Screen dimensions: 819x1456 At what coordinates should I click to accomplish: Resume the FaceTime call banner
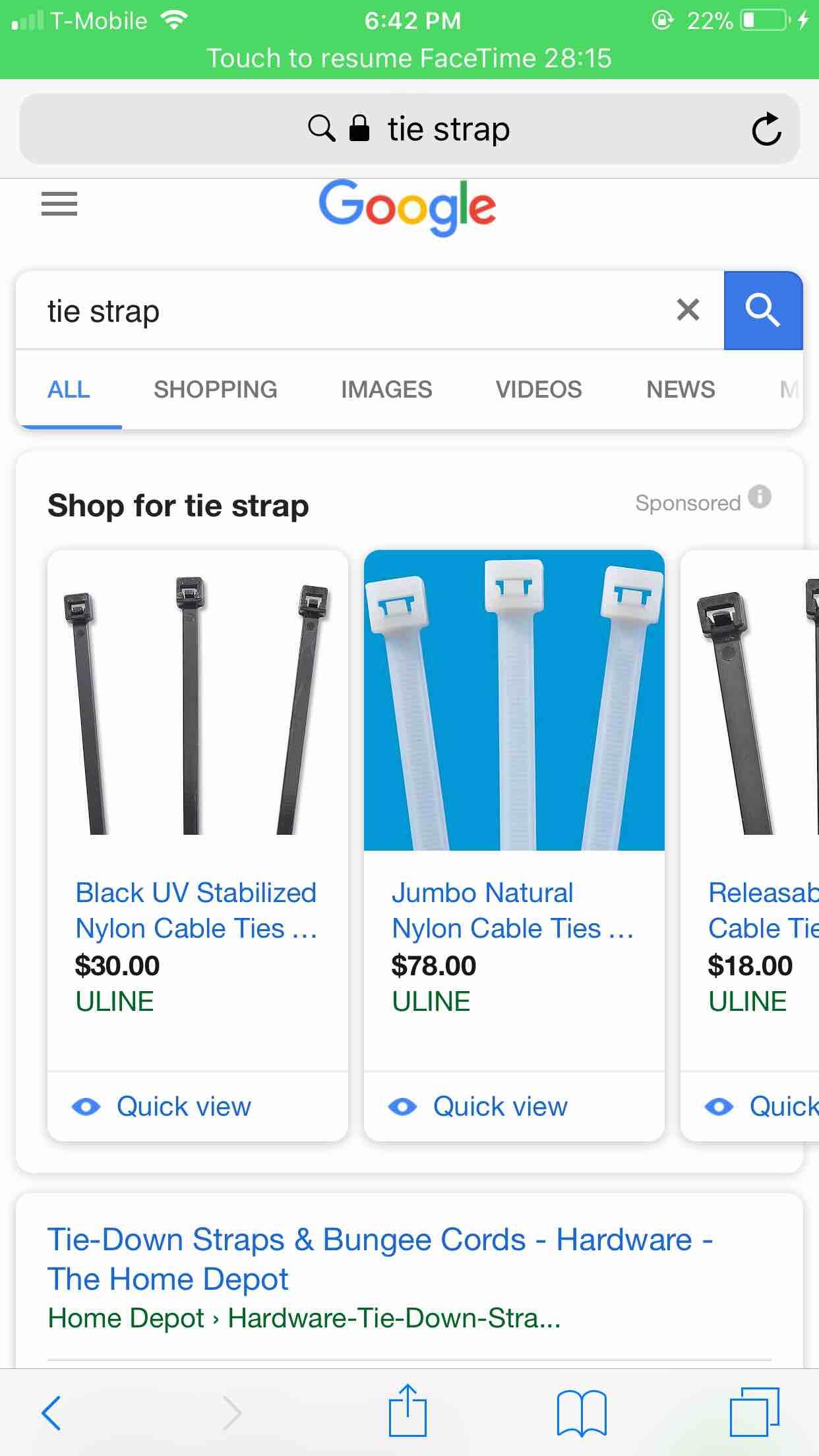409,58
